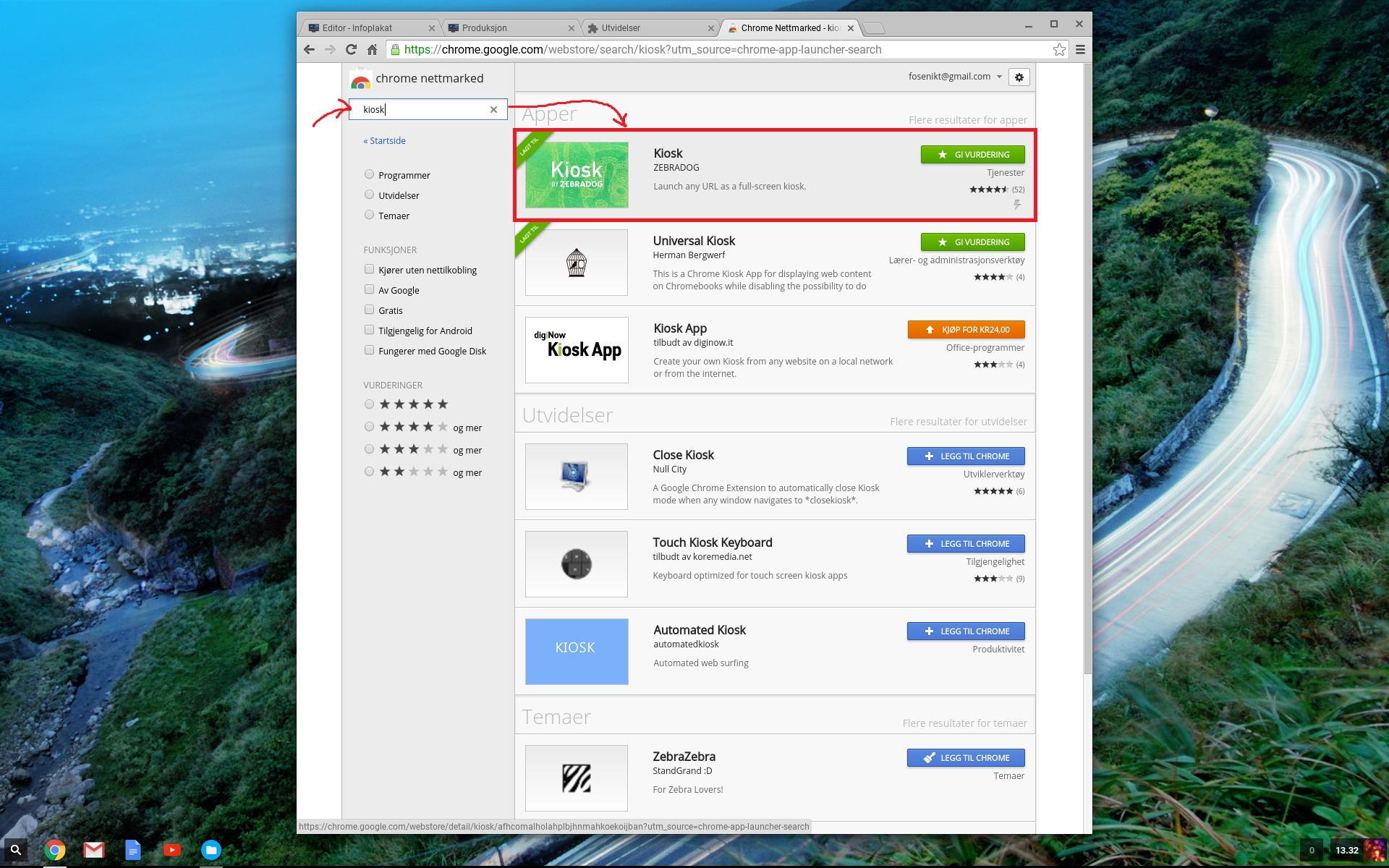Image resolution: width=1389 pixels, height=868 pixels.
Task: Open the Files app on the shelf
Action: click(211, 850)
